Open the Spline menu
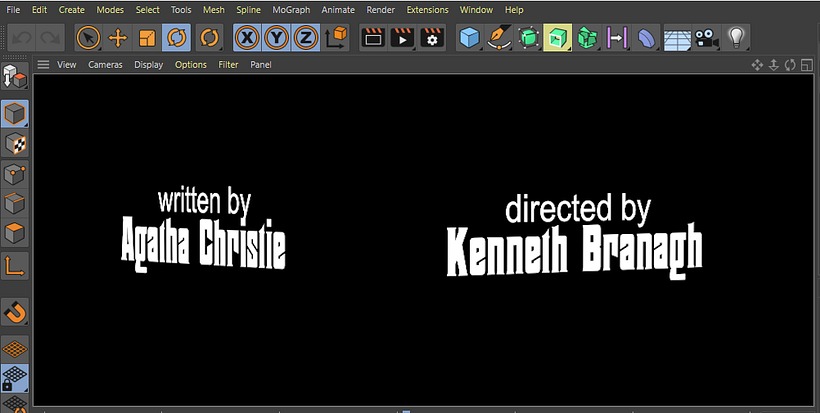Screen dimensions: 820x413 [248, 10]
